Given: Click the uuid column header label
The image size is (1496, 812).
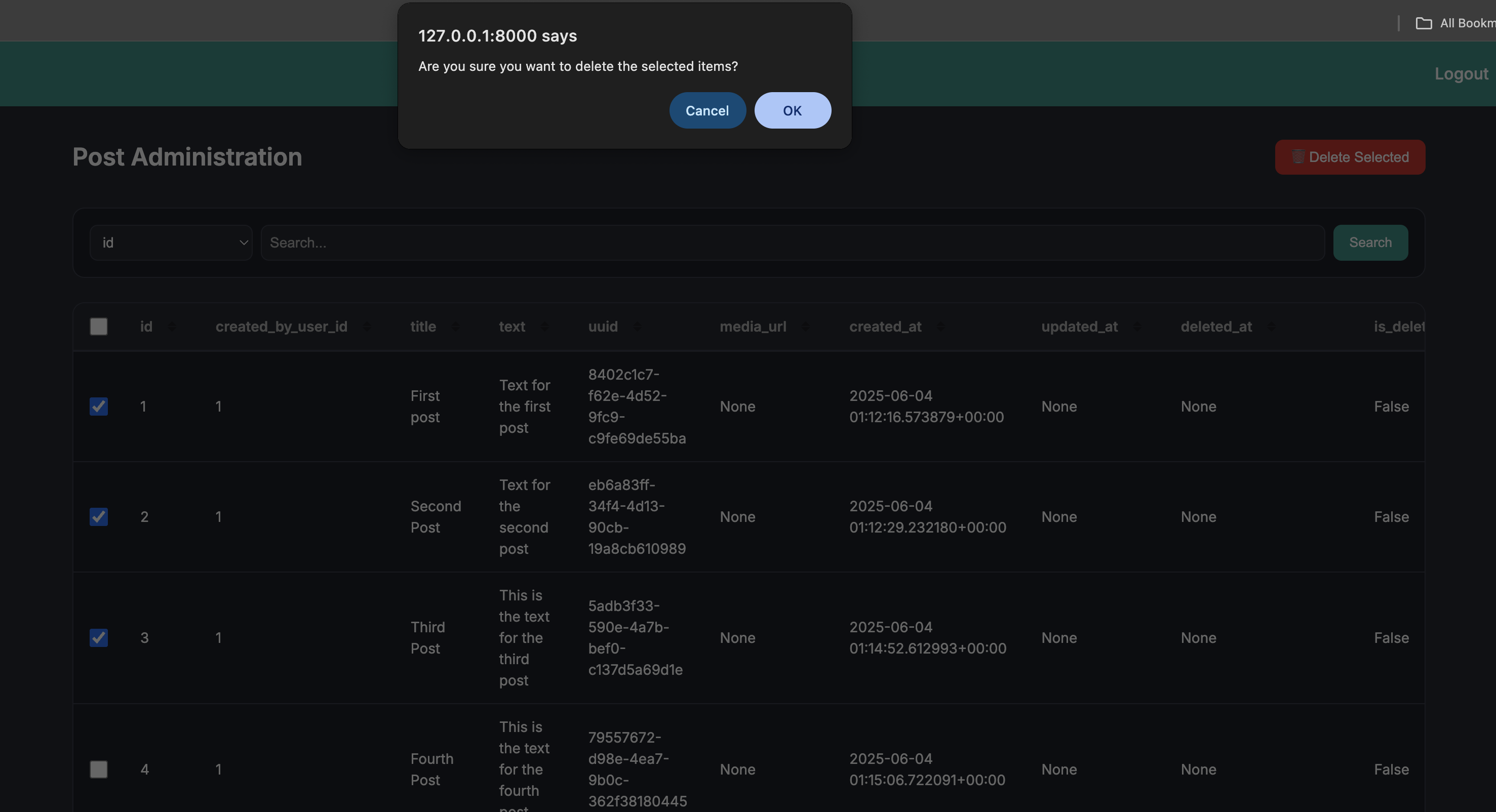Looking at the screenshot, I should click(603, 327).
